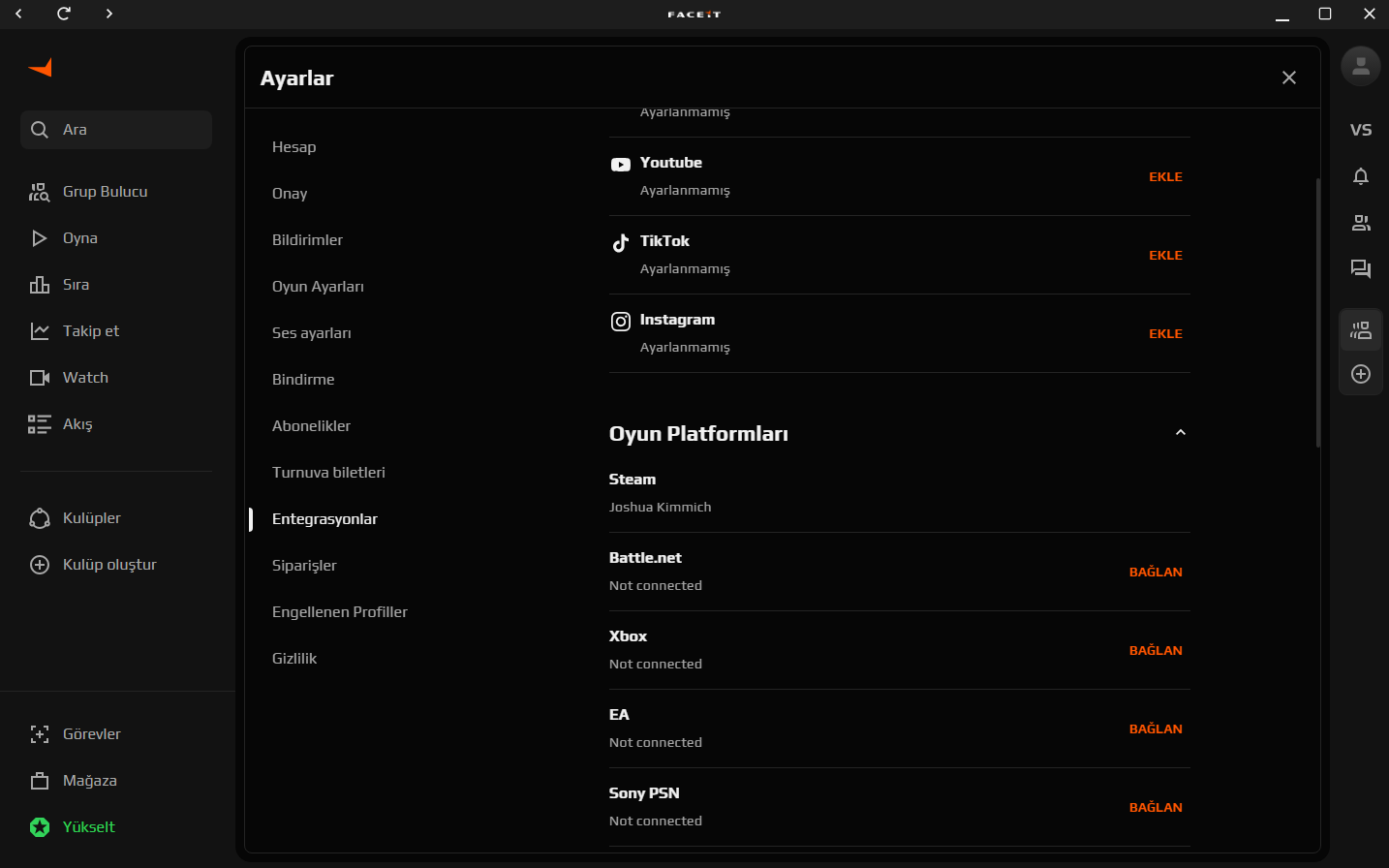The image size is (1389, 868).
Task: Click the Akış feed list icon
Action: click(x=40, y=424)
